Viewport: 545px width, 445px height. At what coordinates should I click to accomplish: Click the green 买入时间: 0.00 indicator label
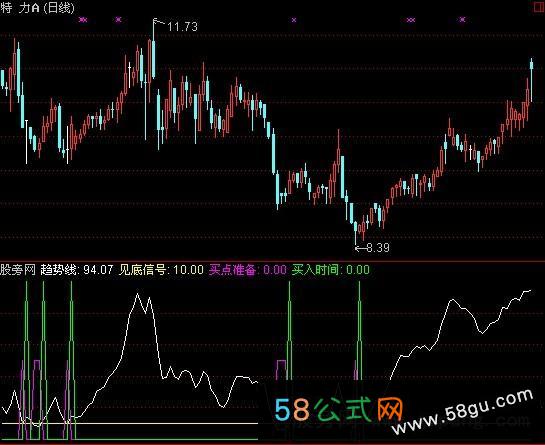[x=331, y=270]
